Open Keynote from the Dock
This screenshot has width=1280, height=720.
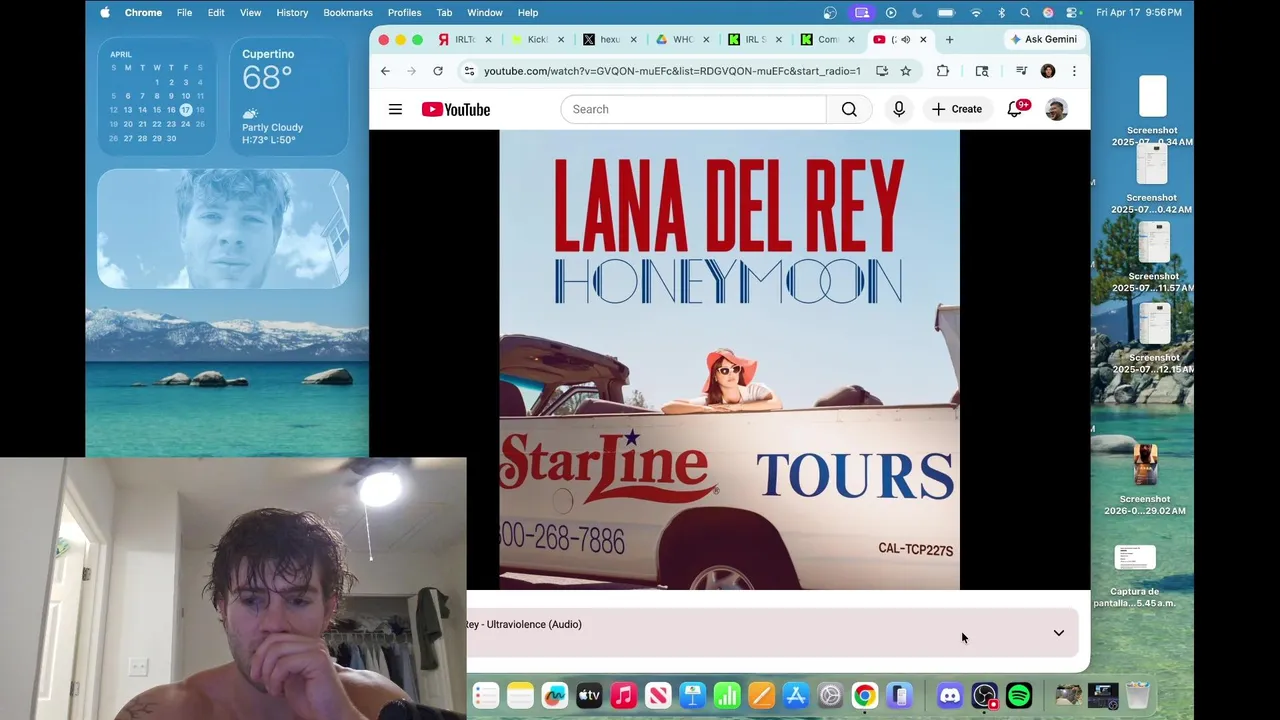pyautogui.click(x=692, y=695)
